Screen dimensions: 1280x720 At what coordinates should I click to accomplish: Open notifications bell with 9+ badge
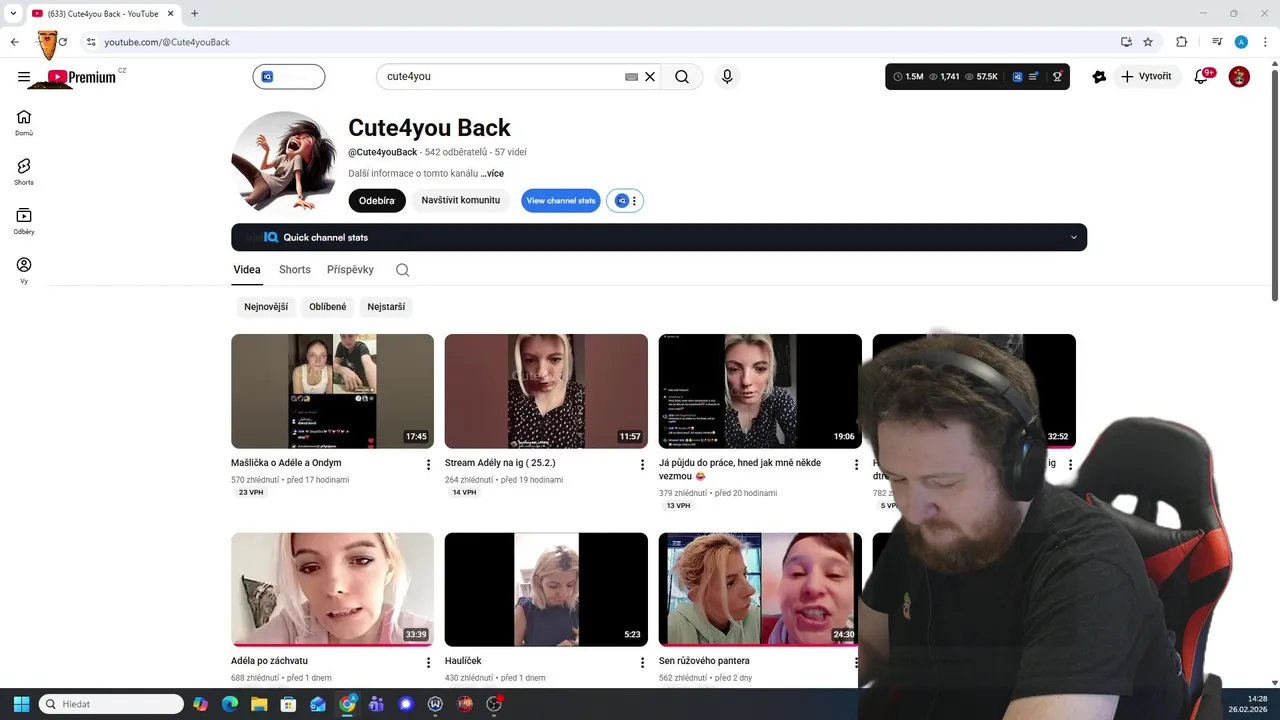[1203, 76]
